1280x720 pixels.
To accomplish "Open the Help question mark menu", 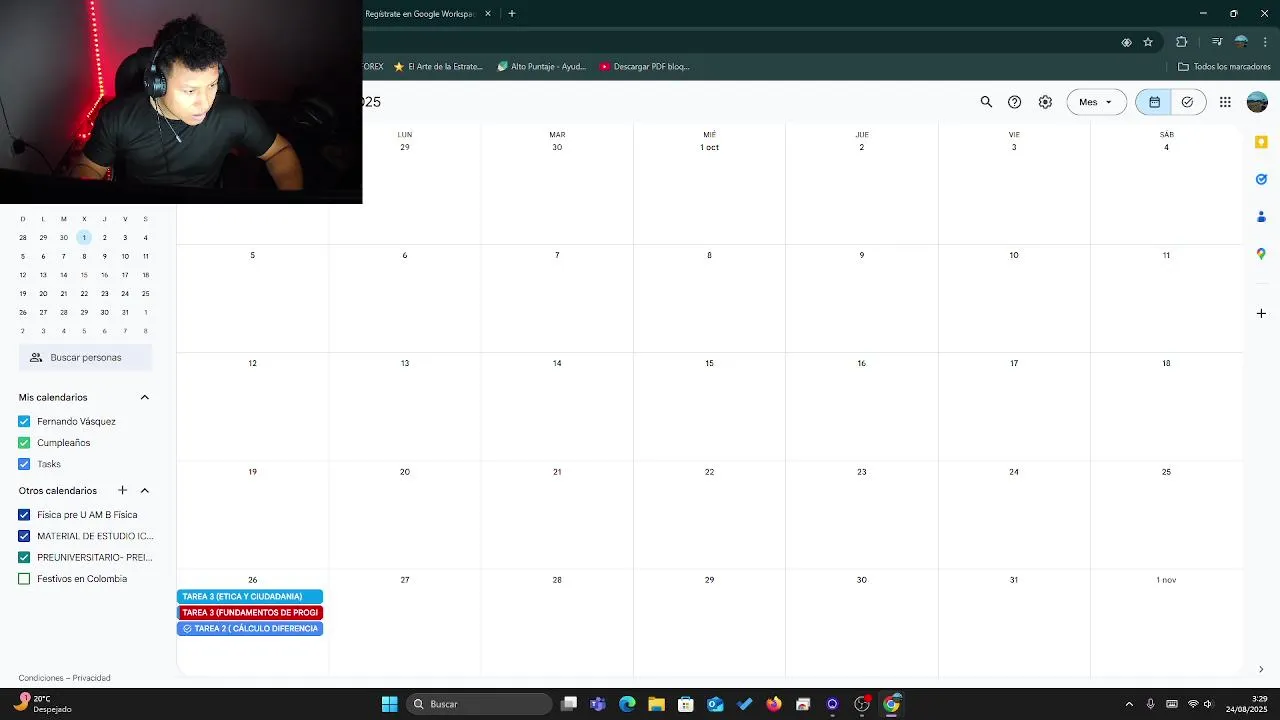I will click(x=1014, y=102).
